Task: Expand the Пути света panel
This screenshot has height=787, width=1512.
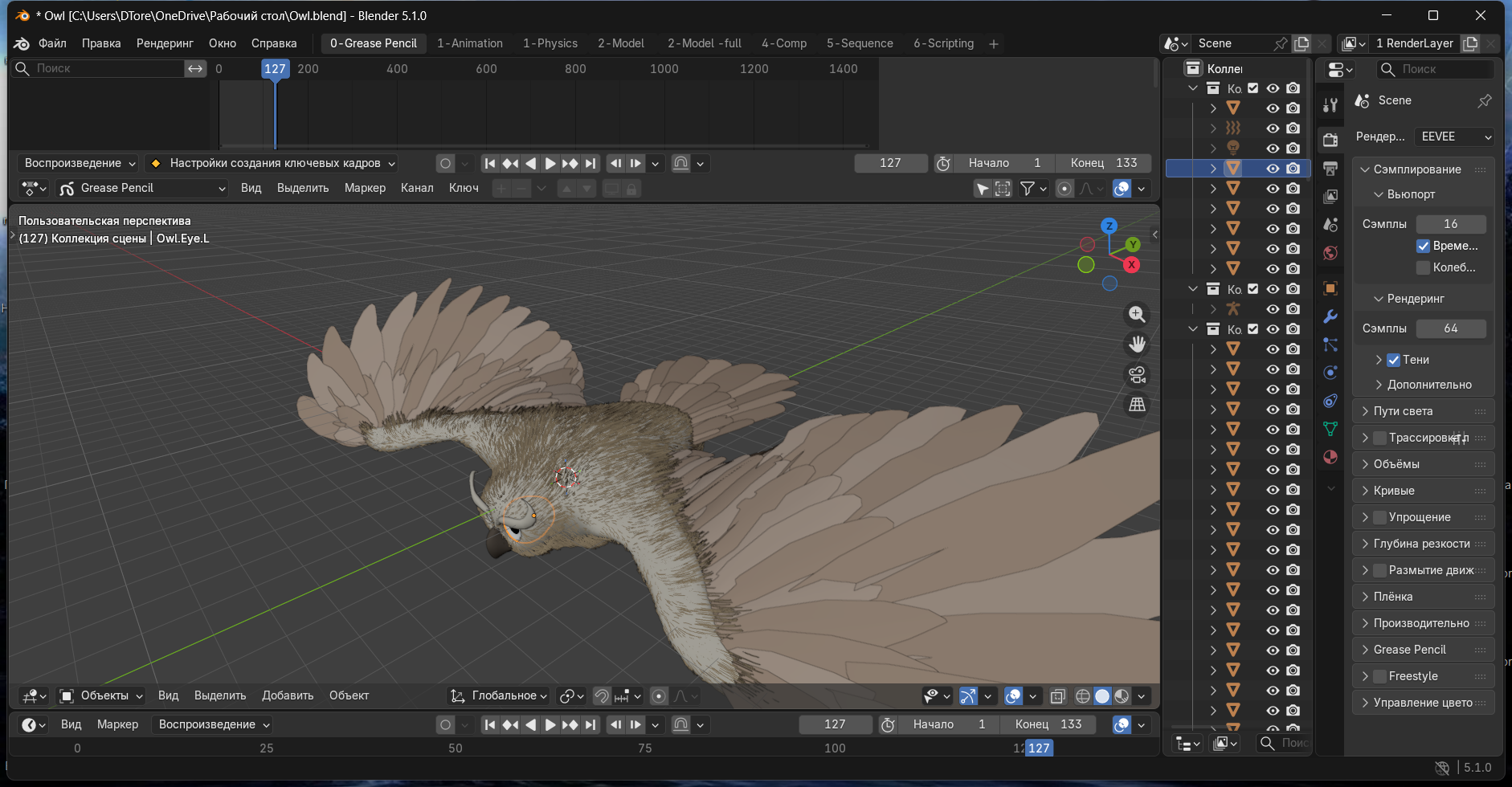Action: click(x=1403, y=411)
